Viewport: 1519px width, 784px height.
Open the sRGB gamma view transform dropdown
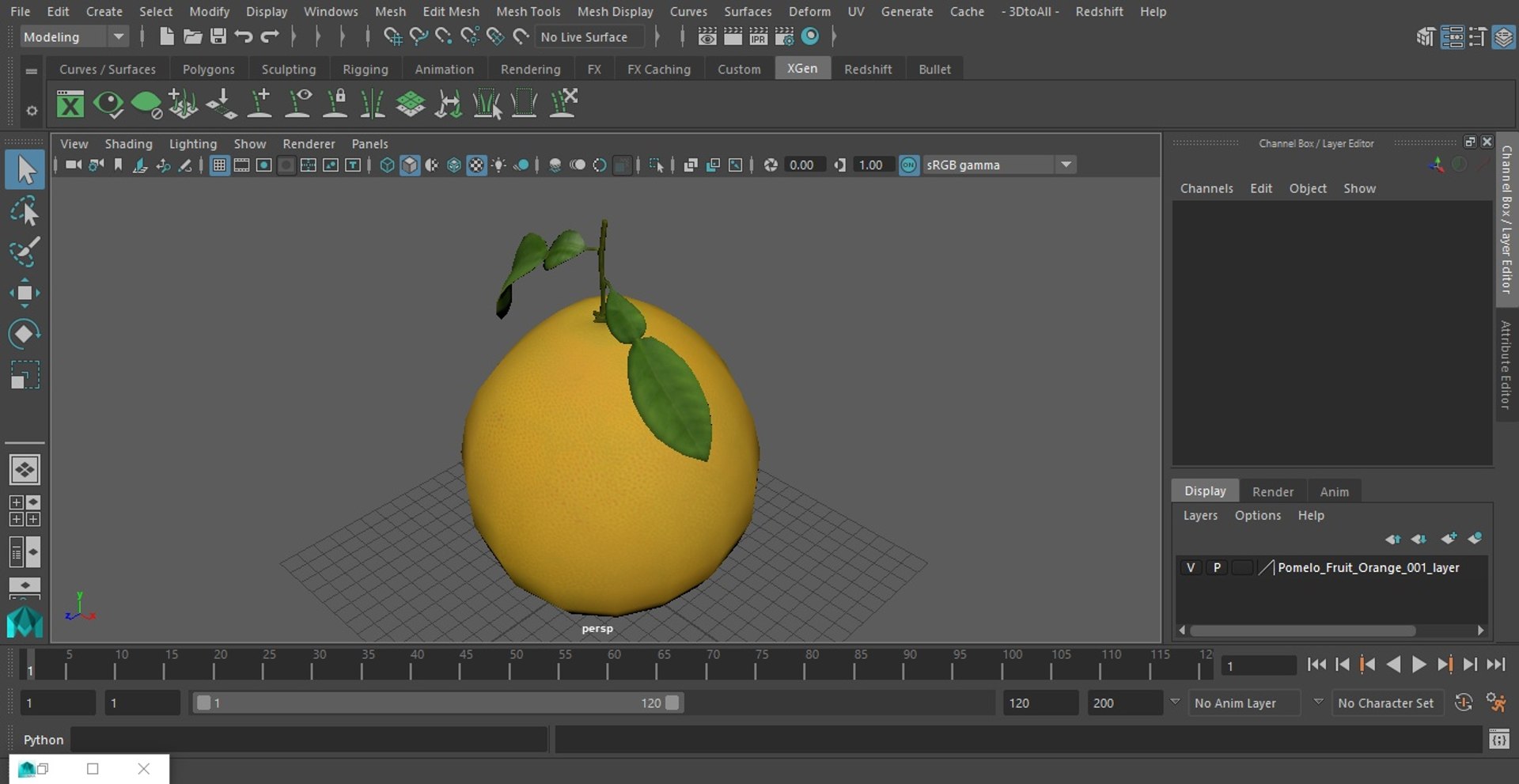click(x=998, y=165)
